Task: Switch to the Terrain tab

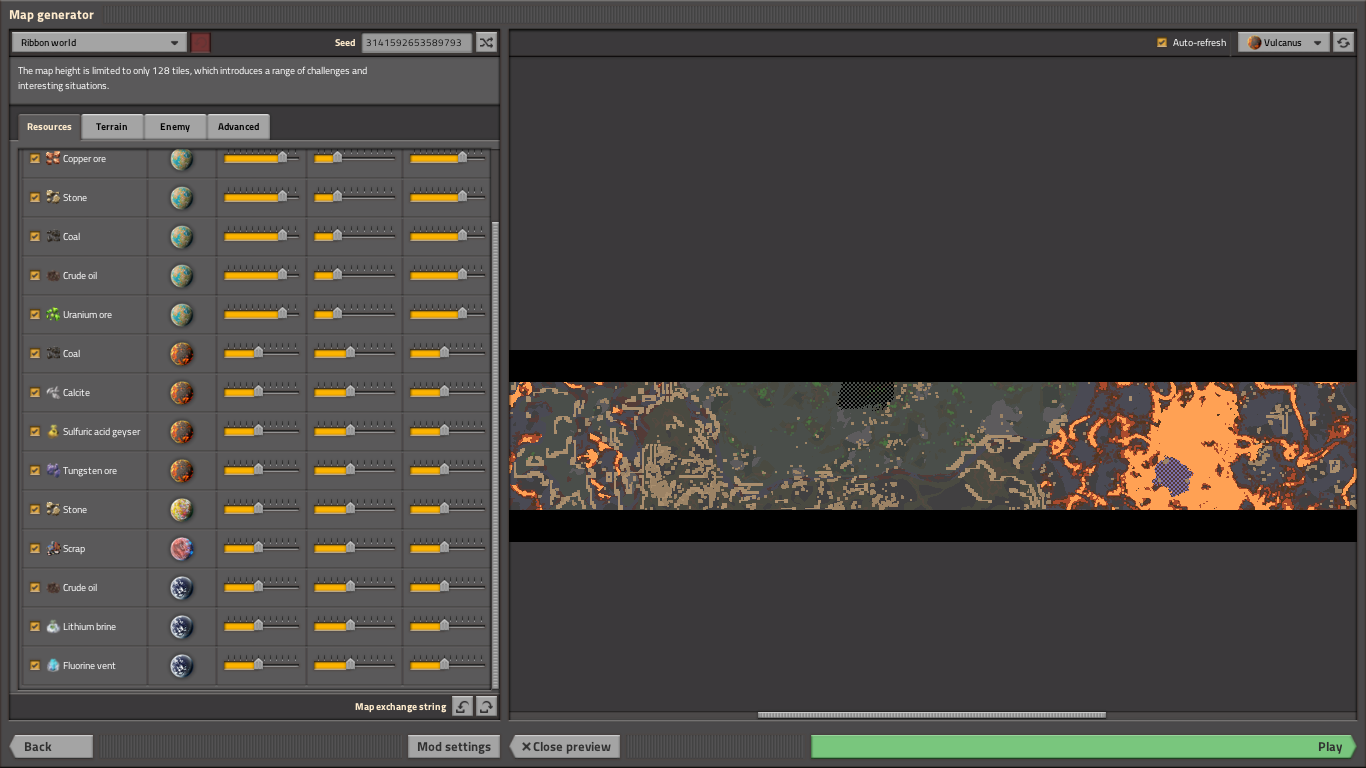Action: [x=111, y=127]
